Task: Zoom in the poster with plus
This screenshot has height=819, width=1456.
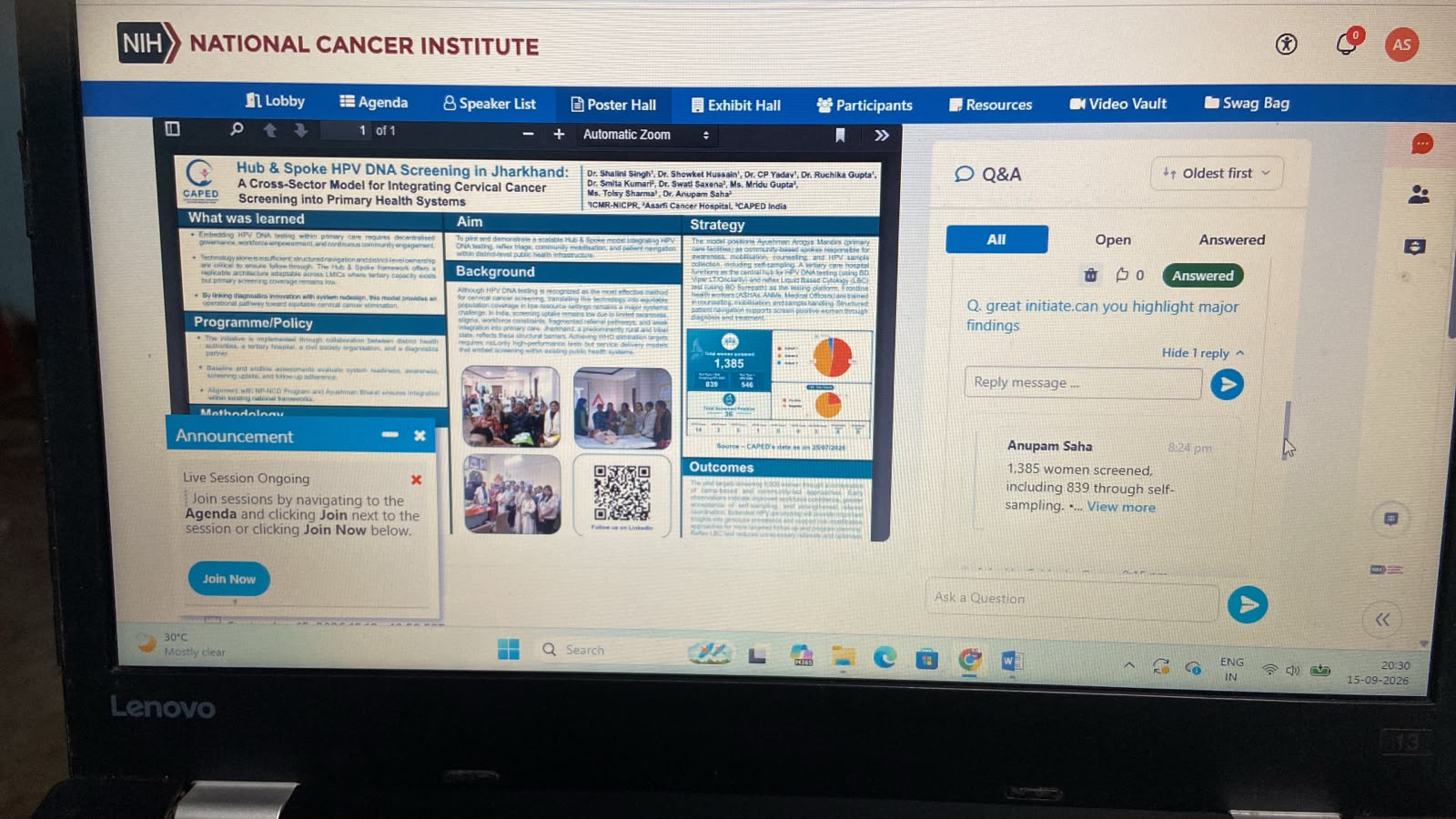Action: pyautogui.click(x=559, y=134)
